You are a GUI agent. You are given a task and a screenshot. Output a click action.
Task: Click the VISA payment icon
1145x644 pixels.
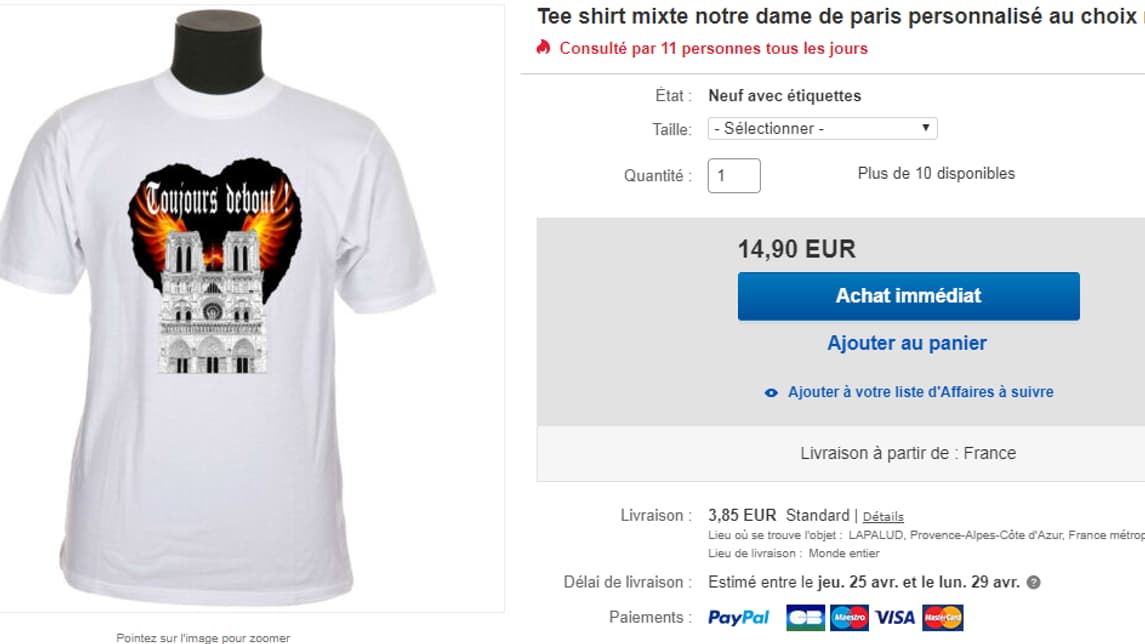895,618
